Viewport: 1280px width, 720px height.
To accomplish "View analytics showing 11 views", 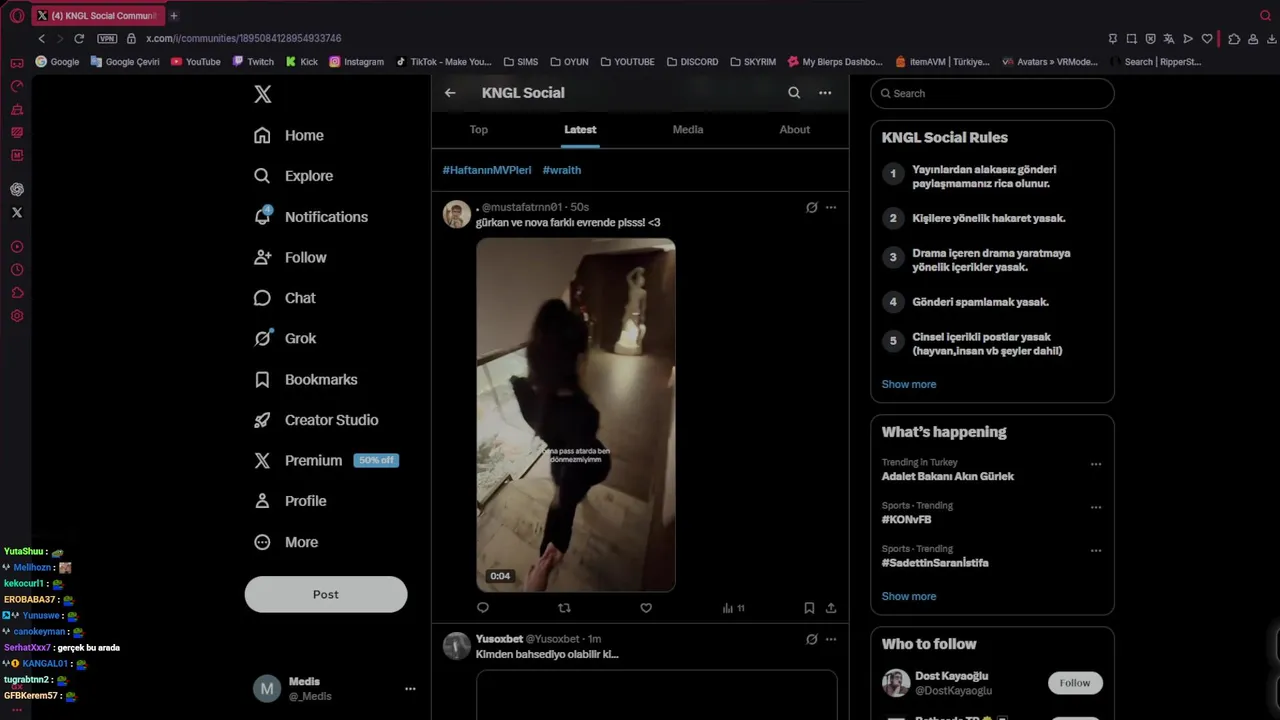I will 733,608.
